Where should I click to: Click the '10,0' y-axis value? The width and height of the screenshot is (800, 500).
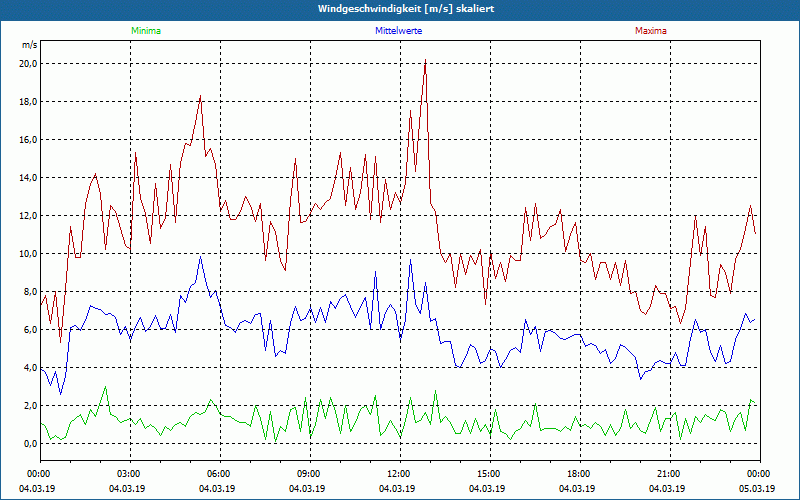tap(28, 254)
